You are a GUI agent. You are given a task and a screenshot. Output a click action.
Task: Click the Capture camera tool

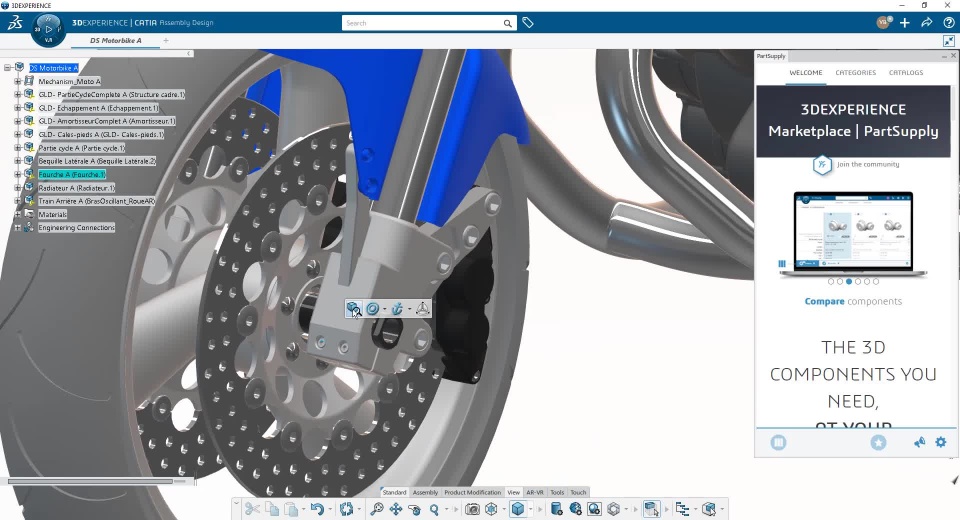click(x=472, y=509)
